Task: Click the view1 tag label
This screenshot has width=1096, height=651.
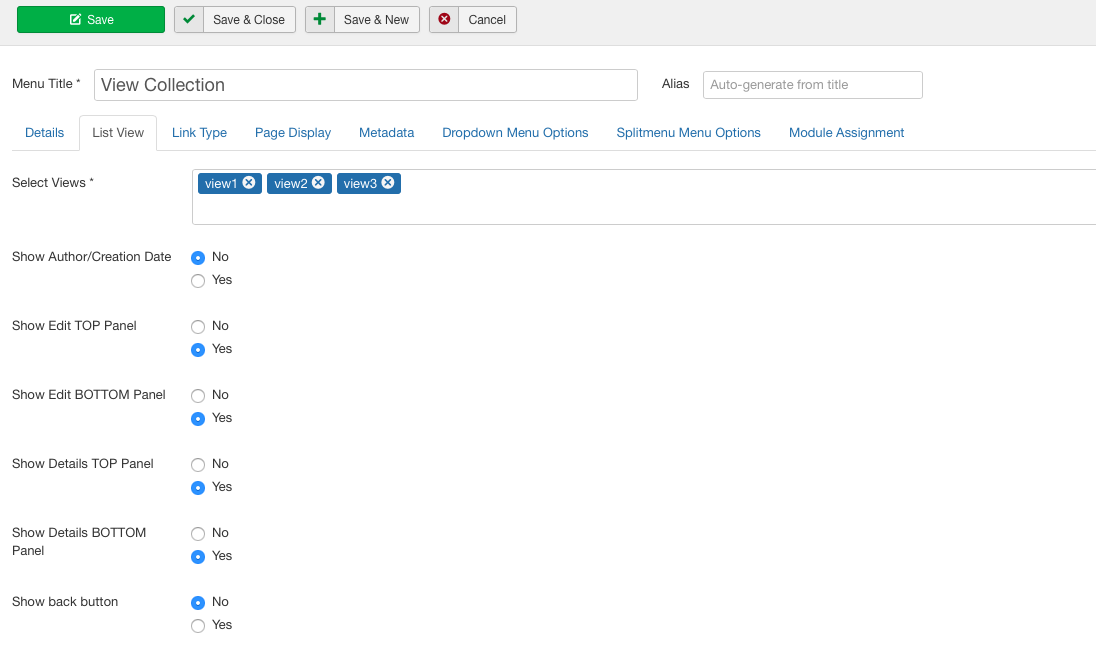Action: click(221, 183)
